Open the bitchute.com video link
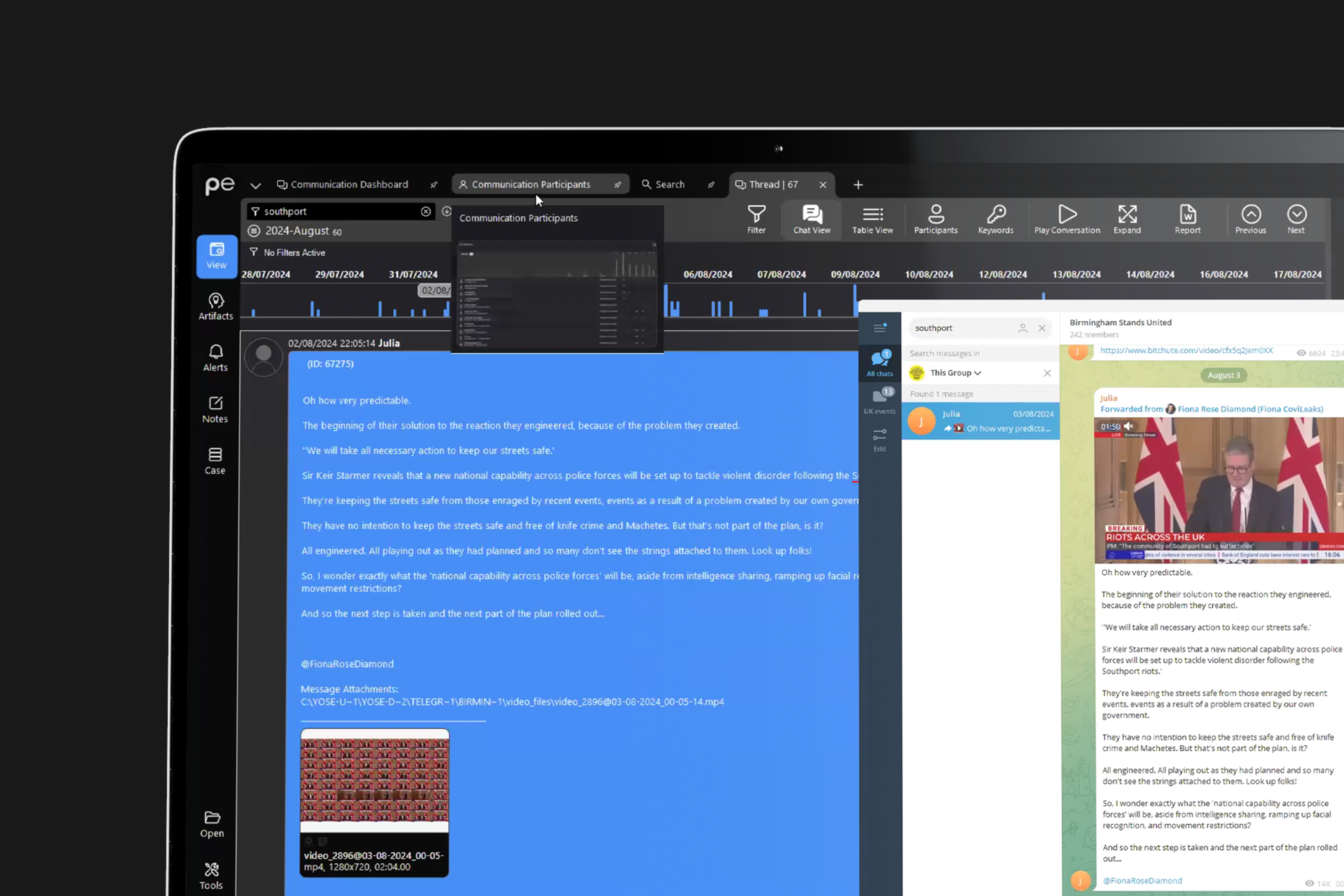The width and height of the screenshot is (1344, 896). pyautogui.click(x=1186, y=350)
